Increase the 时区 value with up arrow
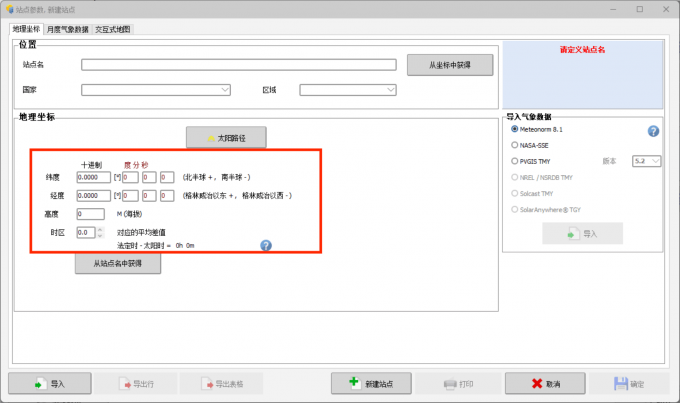The height and width of the screenshot is (403, 680). 100,230
